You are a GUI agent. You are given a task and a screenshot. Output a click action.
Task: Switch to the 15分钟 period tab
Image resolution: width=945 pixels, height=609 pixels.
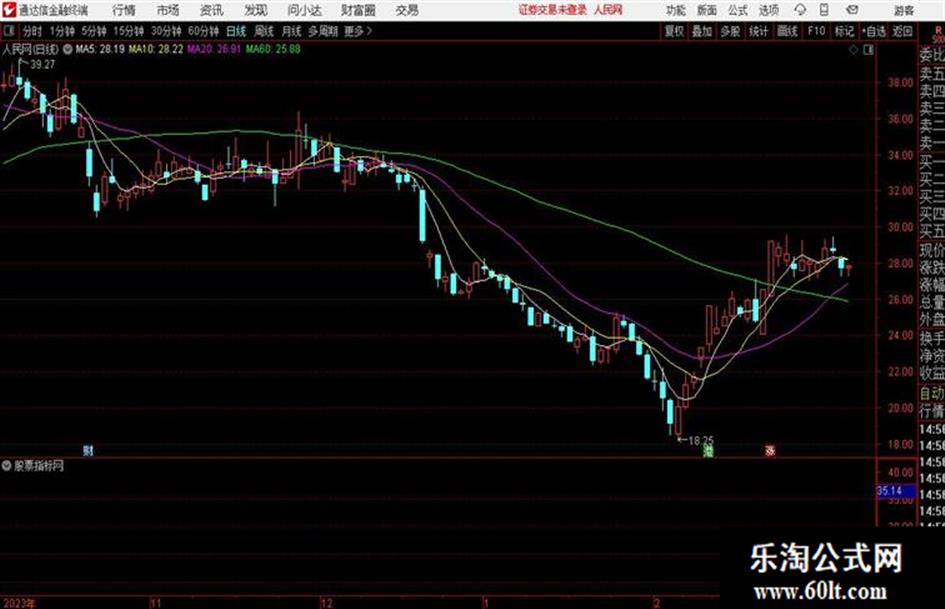pos(128,31)
